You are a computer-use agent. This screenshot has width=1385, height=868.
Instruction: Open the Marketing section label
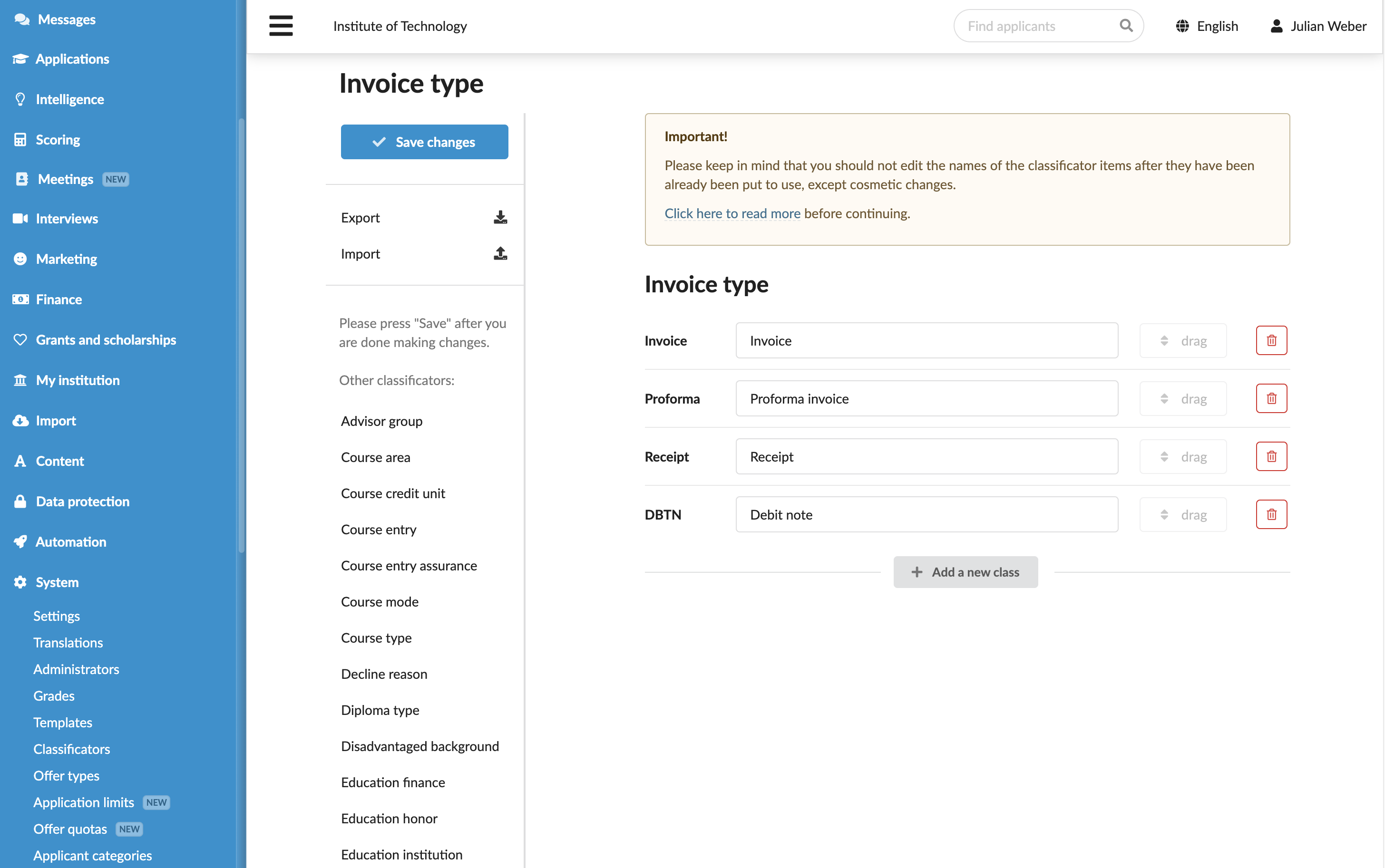pyautogui.click(x=67, y=259)
